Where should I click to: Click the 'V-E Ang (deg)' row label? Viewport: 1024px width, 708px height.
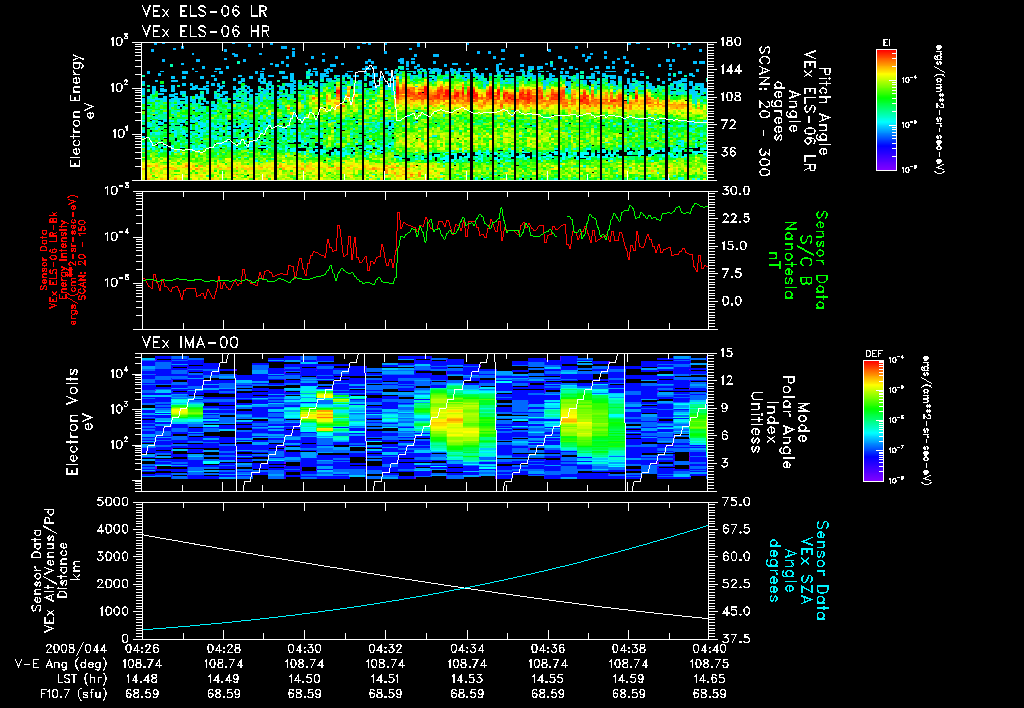click(61, 664)
